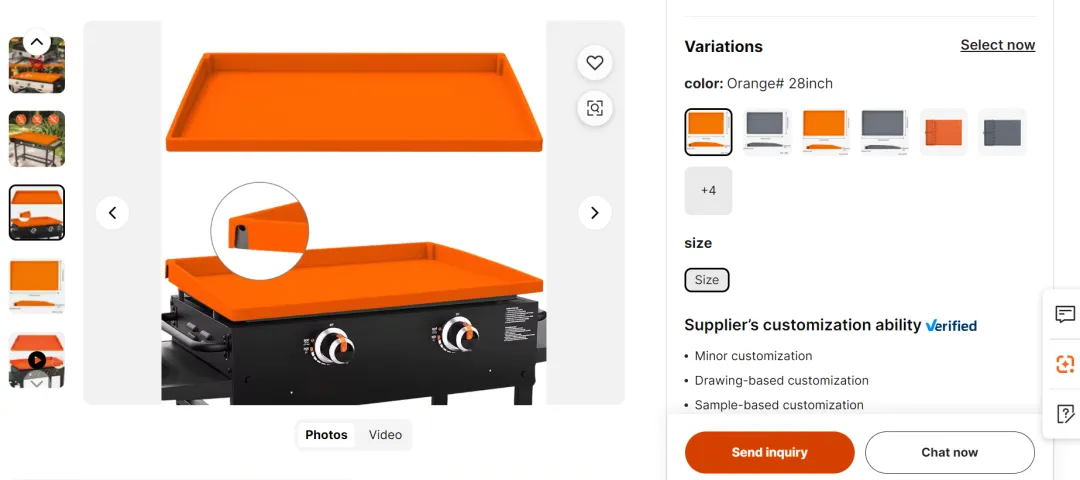The width and height of the screenshot is (1080, 480).
Task: Add product to favorites with heart icon
Action: point(594,63)
